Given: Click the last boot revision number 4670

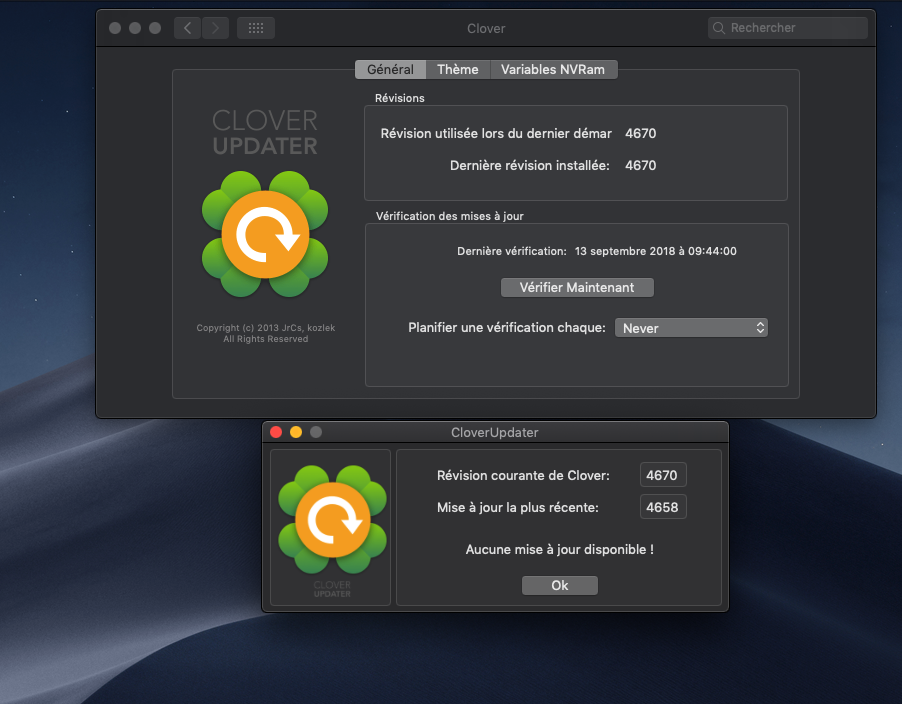Looking at the screenshot, I should click(641, 133).
